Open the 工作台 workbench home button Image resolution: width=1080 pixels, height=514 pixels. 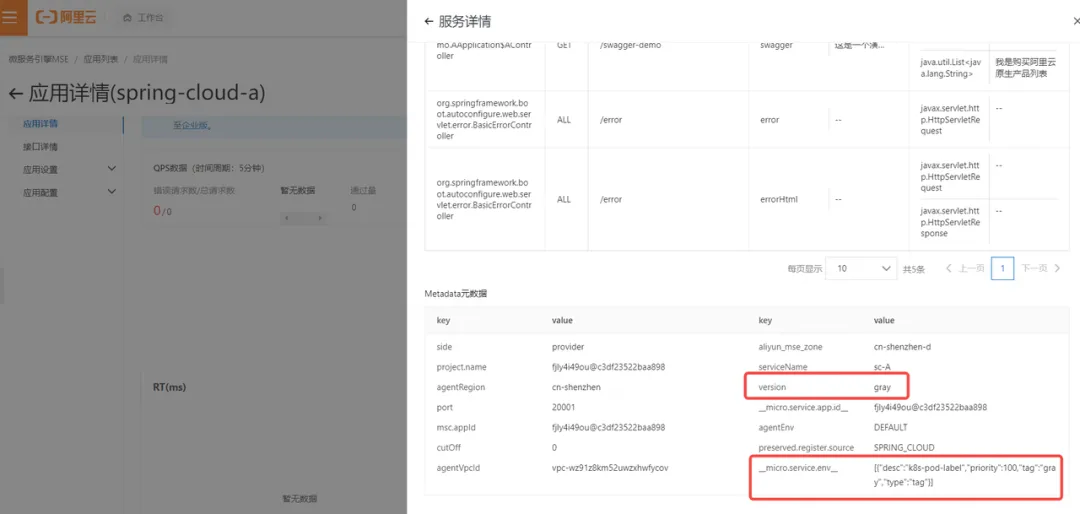point(143,17)
